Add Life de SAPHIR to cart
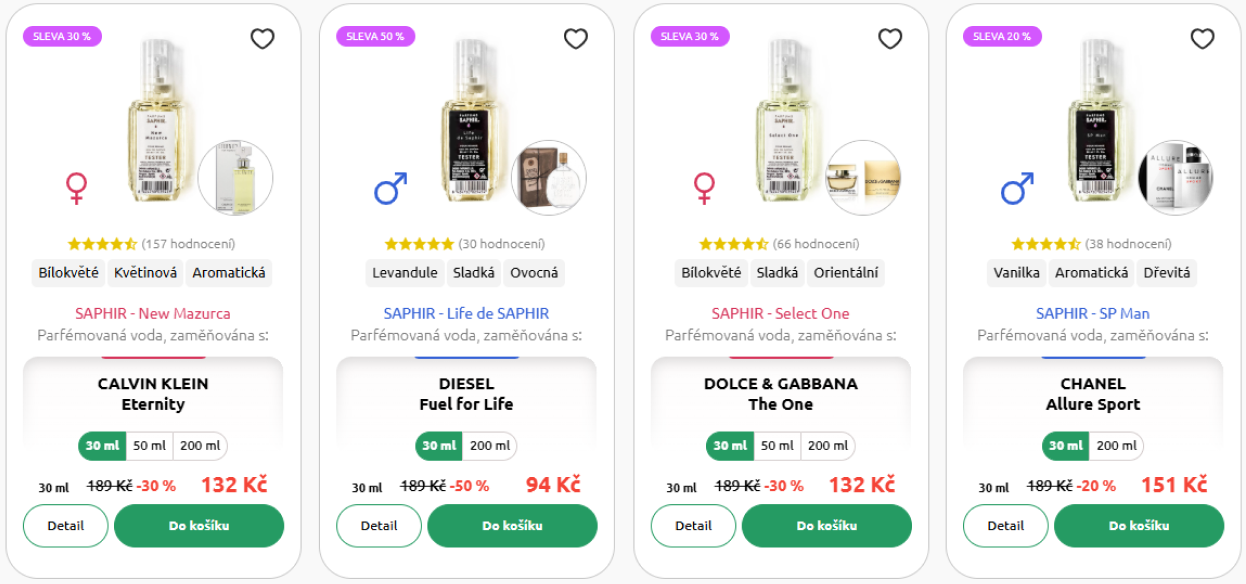This screenshot has width=1246, height=584. (512, 526)
